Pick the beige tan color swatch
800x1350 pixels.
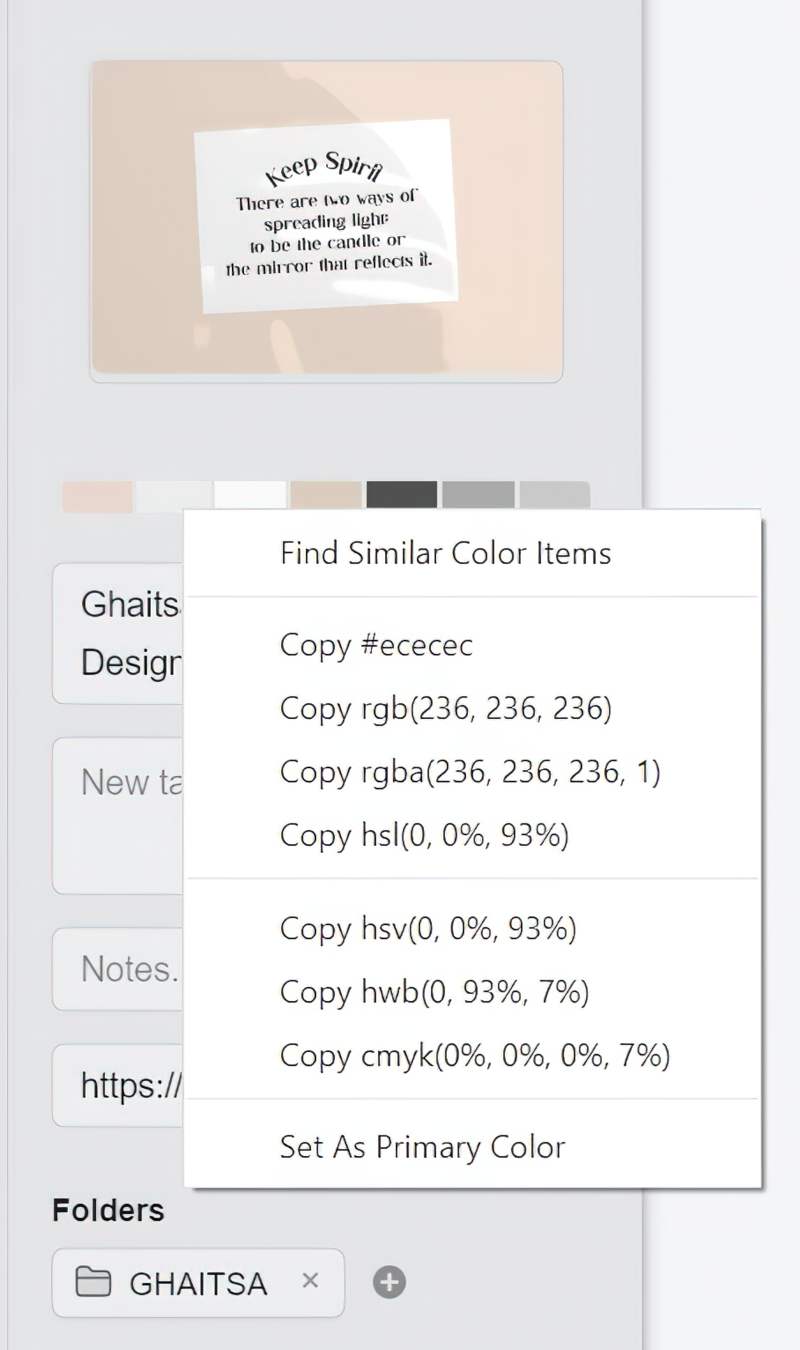coord(325,495)
